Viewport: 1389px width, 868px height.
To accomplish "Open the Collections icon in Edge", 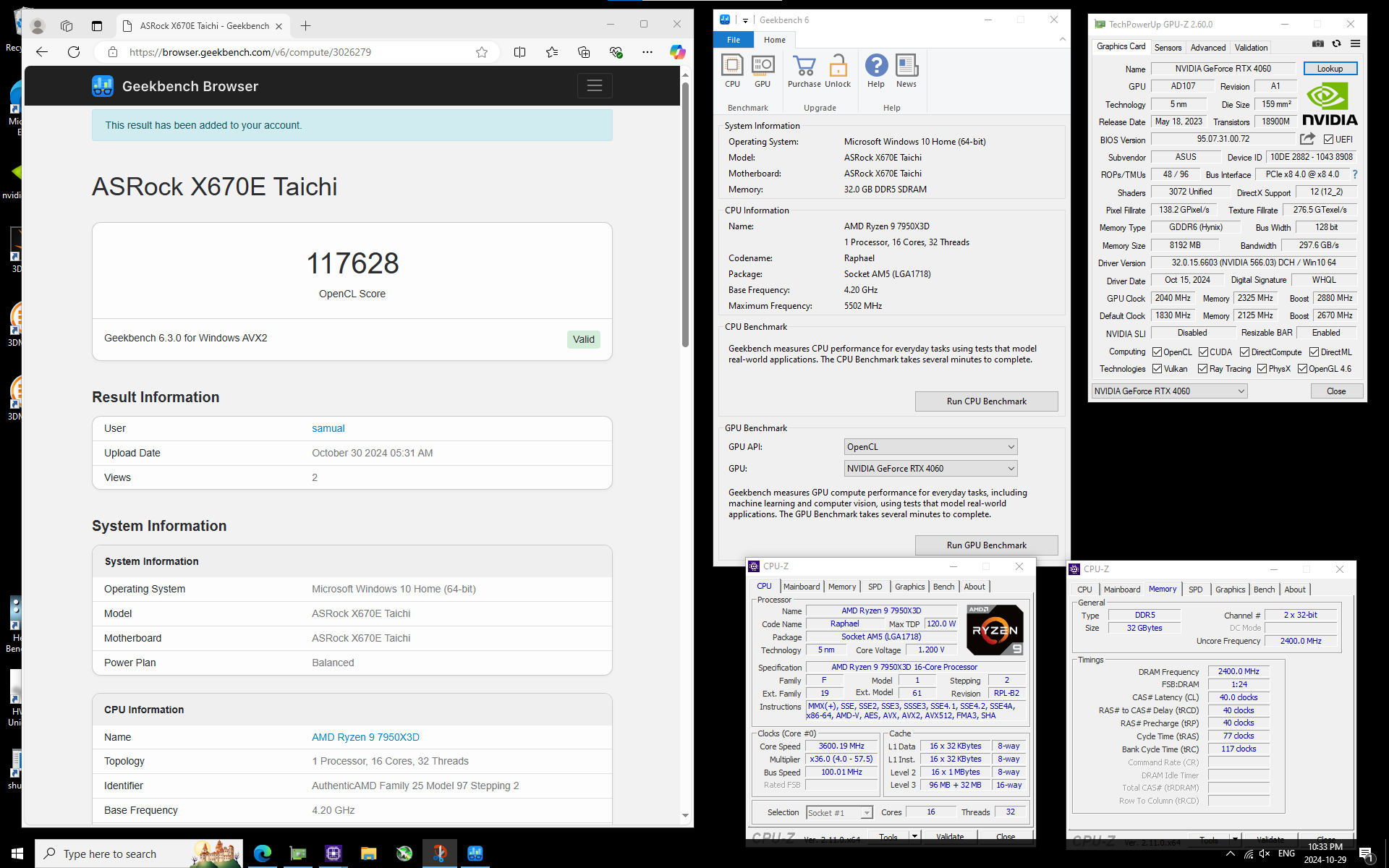I will coord(584,52).
